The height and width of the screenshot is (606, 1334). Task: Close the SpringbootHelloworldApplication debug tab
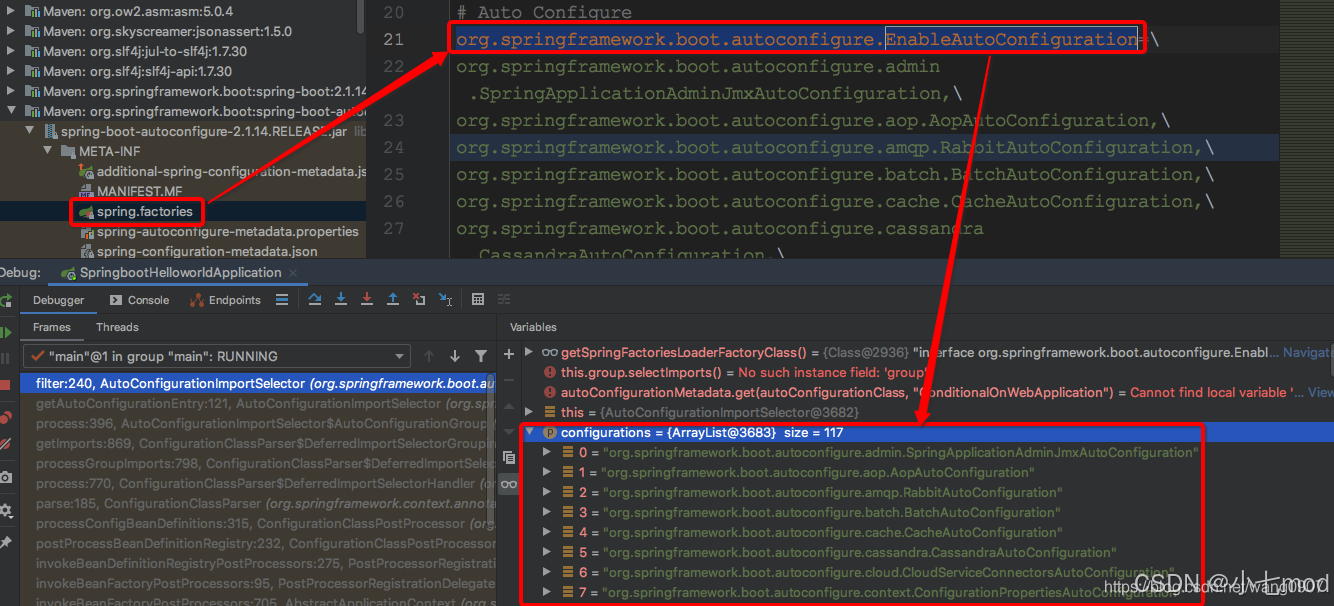292,272
